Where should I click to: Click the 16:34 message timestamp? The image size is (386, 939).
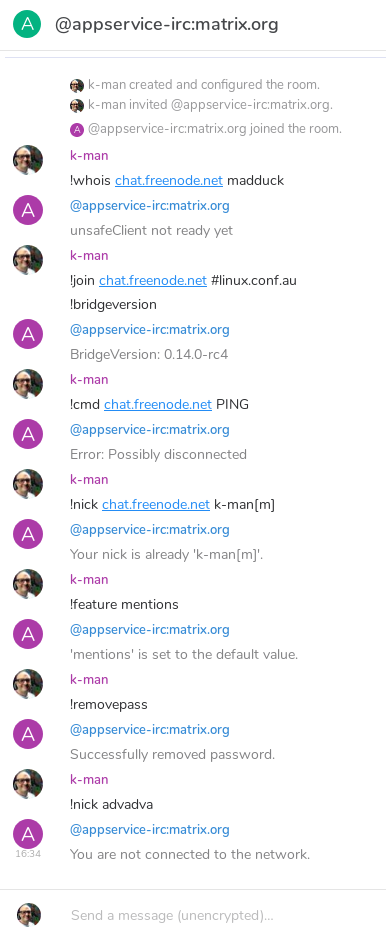coord(28,853)
